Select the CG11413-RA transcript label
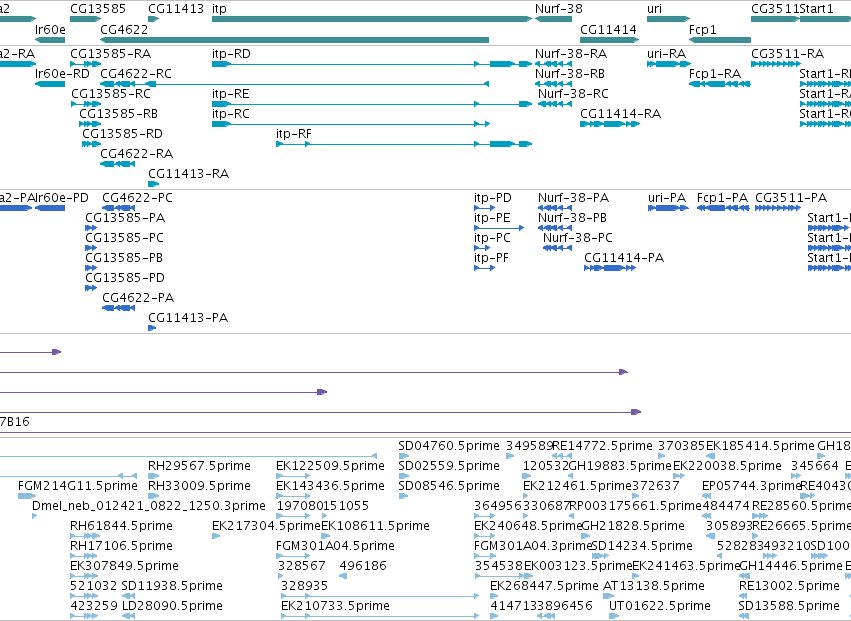 (x=188, y=174)
